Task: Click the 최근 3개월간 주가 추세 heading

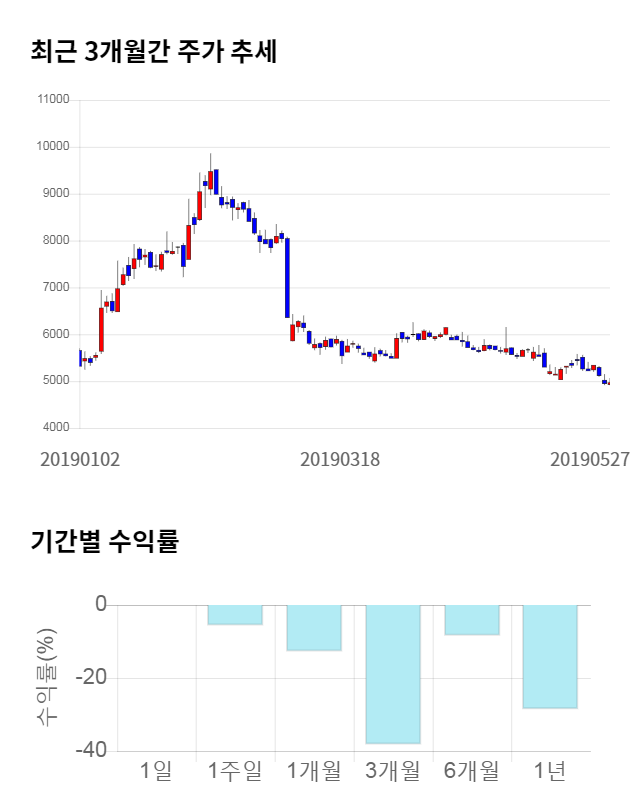Action: click(154, 52)
